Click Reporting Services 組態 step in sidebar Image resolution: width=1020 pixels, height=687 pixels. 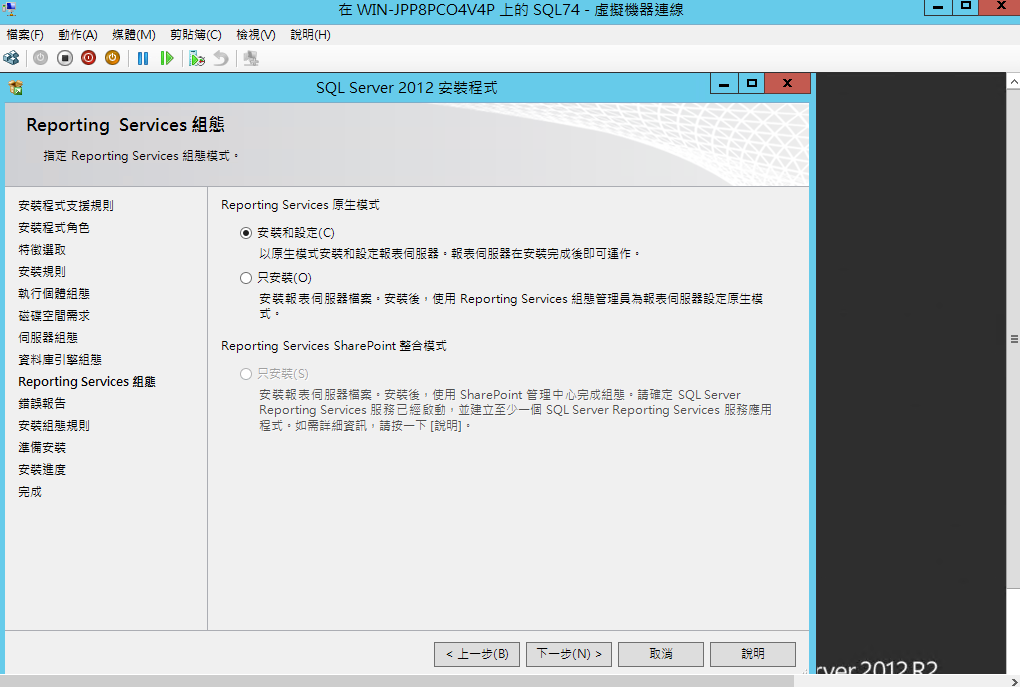coord(87,382)
